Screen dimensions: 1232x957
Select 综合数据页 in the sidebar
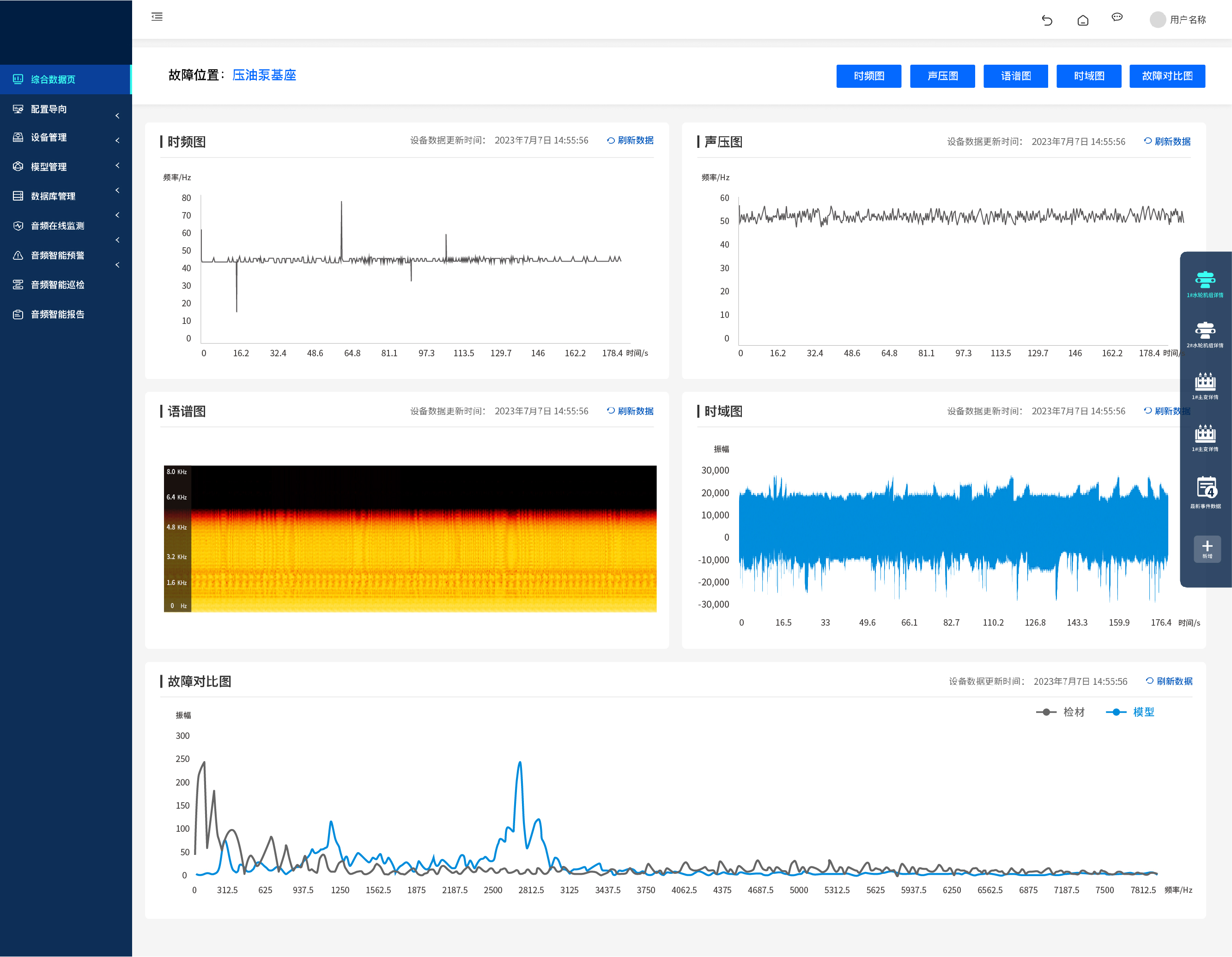[53, 79]
